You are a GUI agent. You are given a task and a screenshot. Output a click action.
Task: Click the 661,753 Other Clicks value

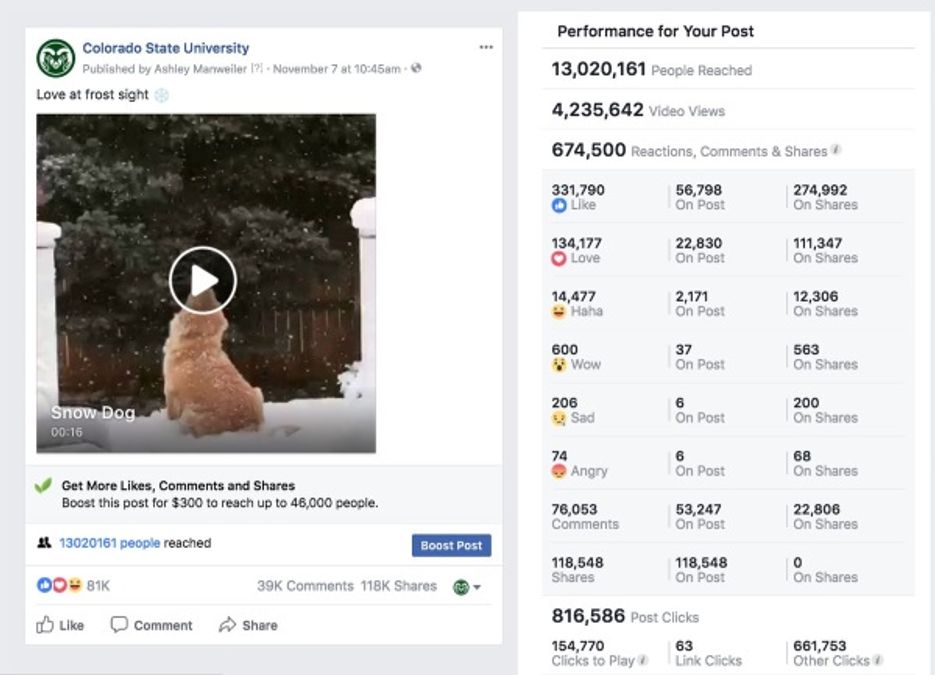coord(819,646)
